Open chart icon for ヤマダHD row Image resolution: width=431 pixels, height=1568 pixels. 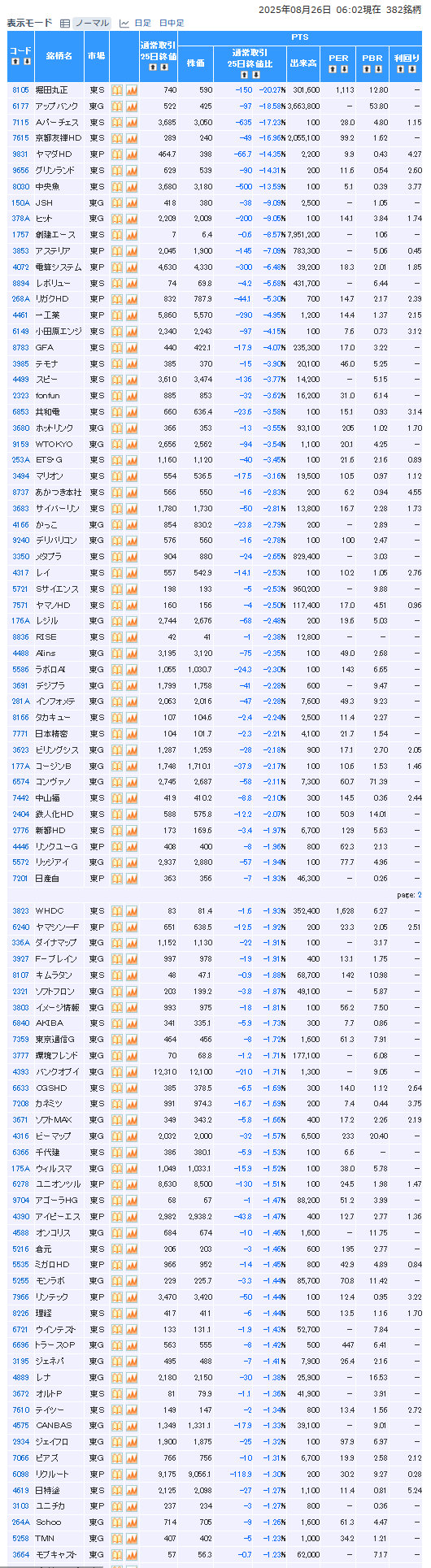(132, 154)
